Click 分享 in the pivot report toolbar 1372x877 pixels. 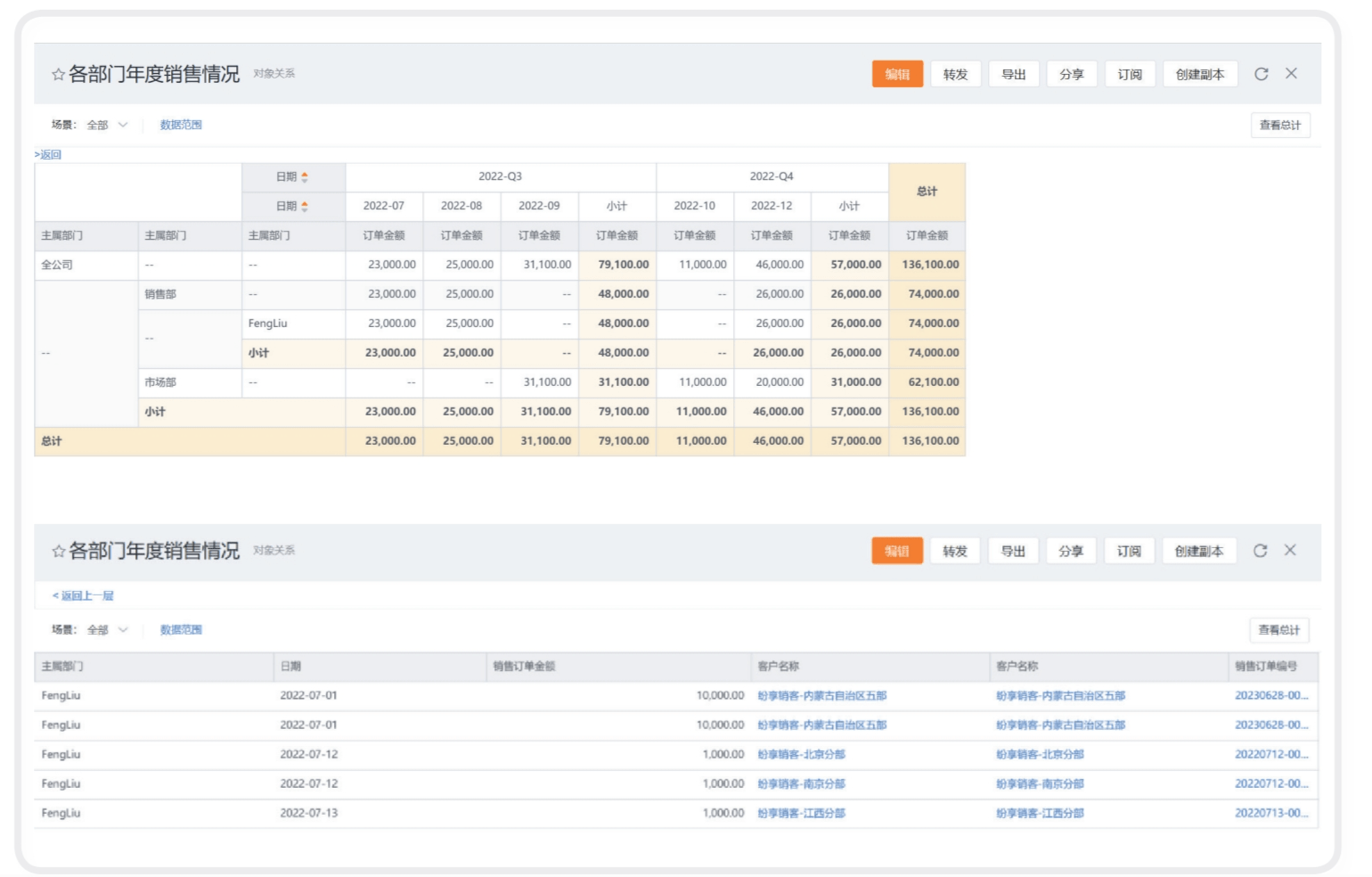pyautogui.click(x=1072, y=74)
